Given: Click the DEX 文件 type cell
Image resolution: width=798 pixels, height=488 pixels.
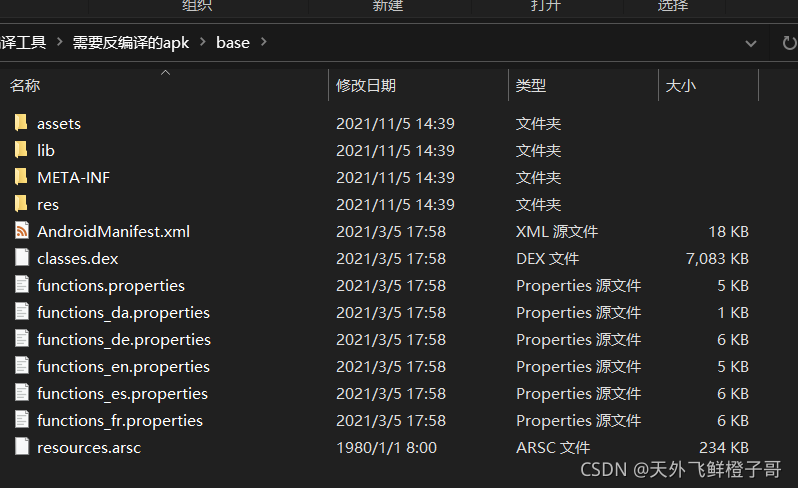Looking at the screenshot, I should pos(547,259).
